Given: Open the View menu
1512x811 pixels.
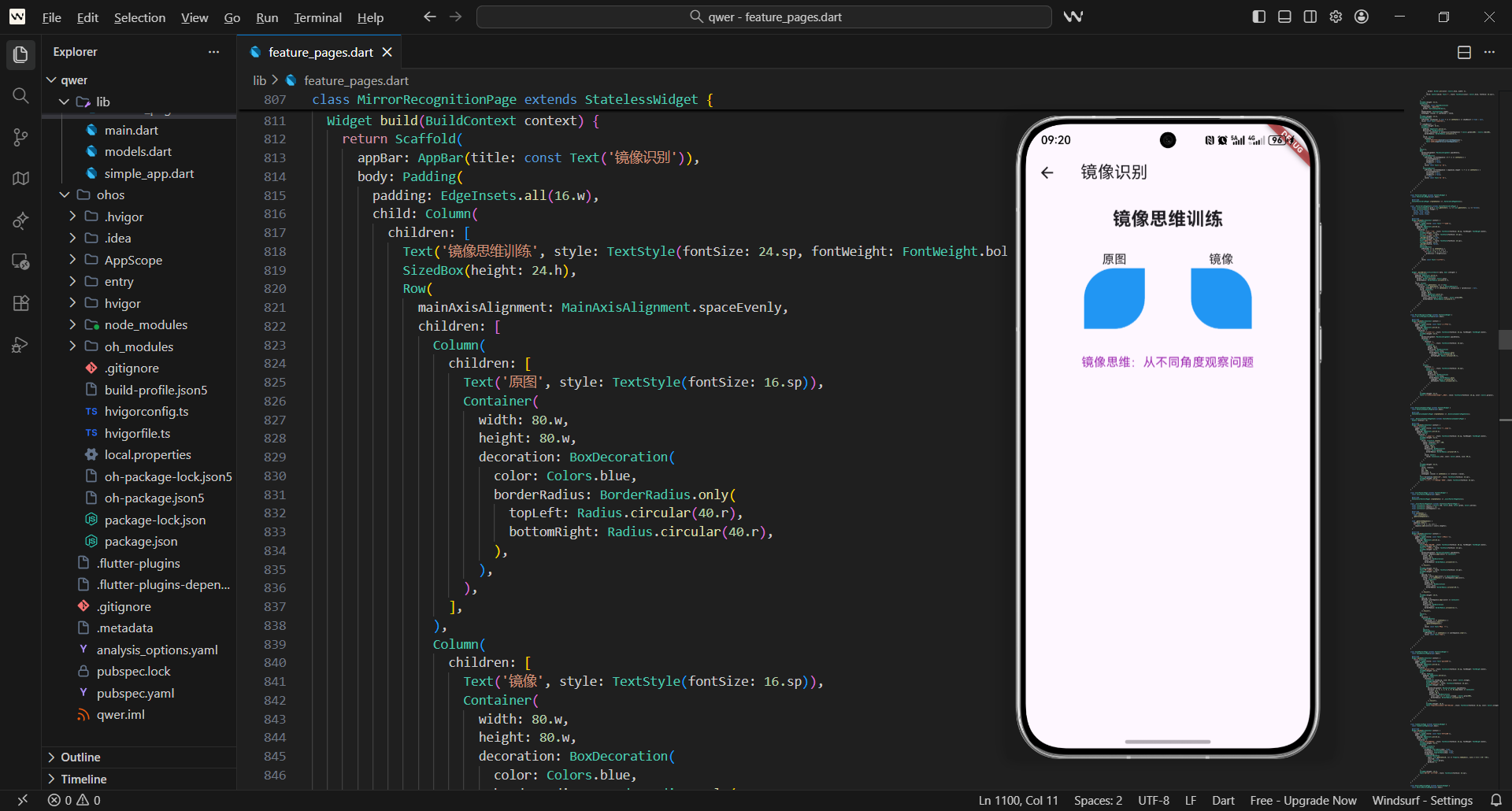Looking at the screenshot, I should coord(195,17).
